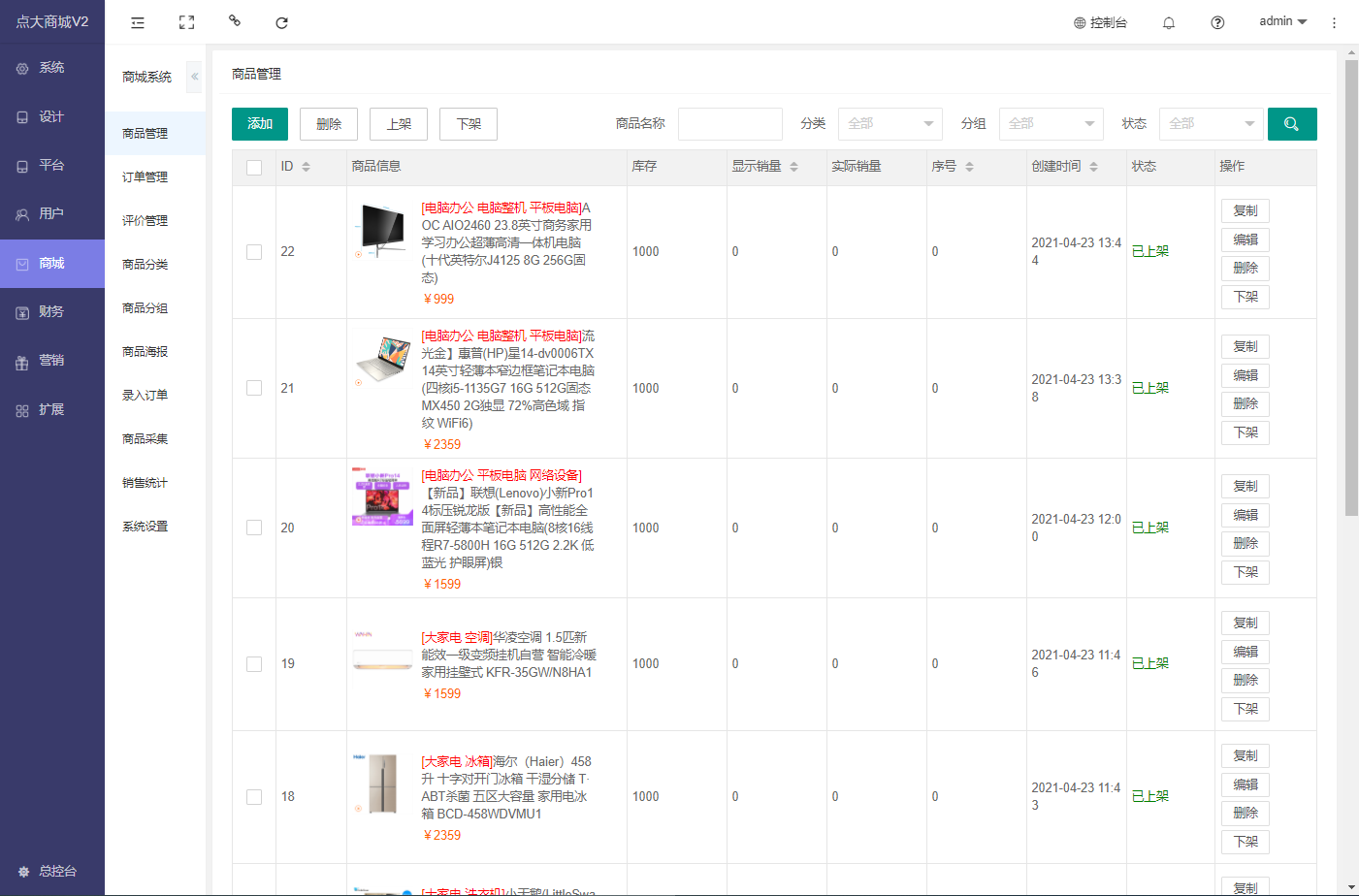
Task: Open 财务 in the left sidebar
Action: pos(51,312)
